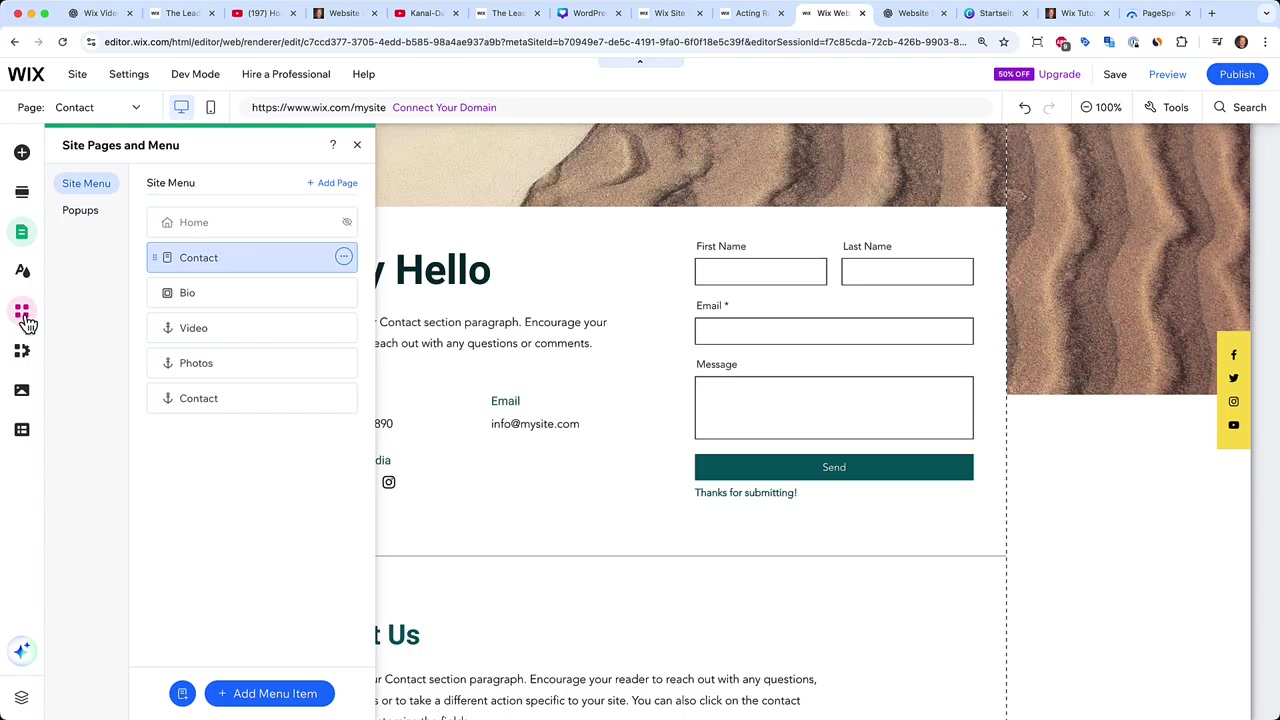The height and width of the screenshot is (720, 1280).
Task: Select the Bio page row
Action: [x=251, y=293]
